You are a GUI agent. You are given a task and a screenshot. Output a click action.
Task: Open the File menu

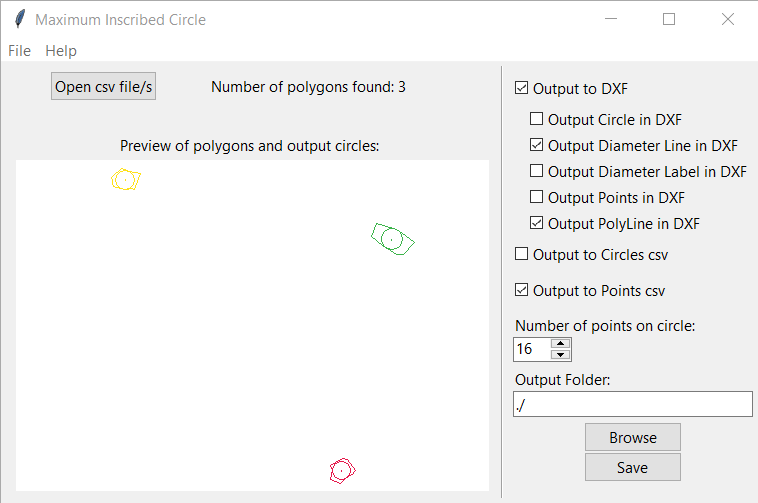tap(19, 51)
